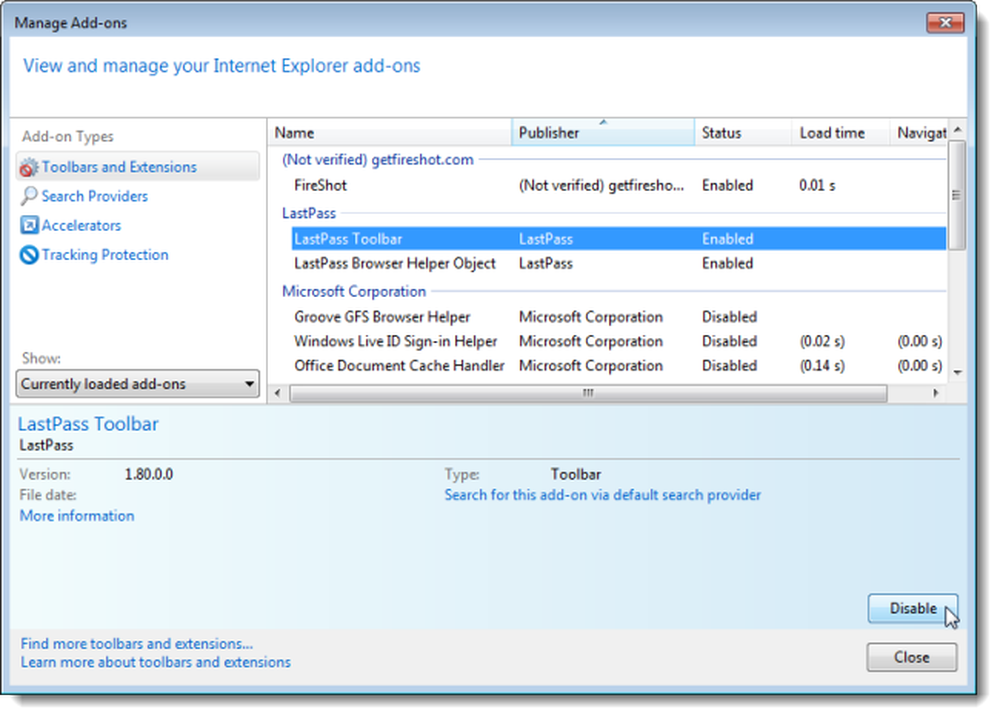
Task: Open the Currently loaded add-ons dropdown
Action: pyautogui.click(x=137, y=384)
